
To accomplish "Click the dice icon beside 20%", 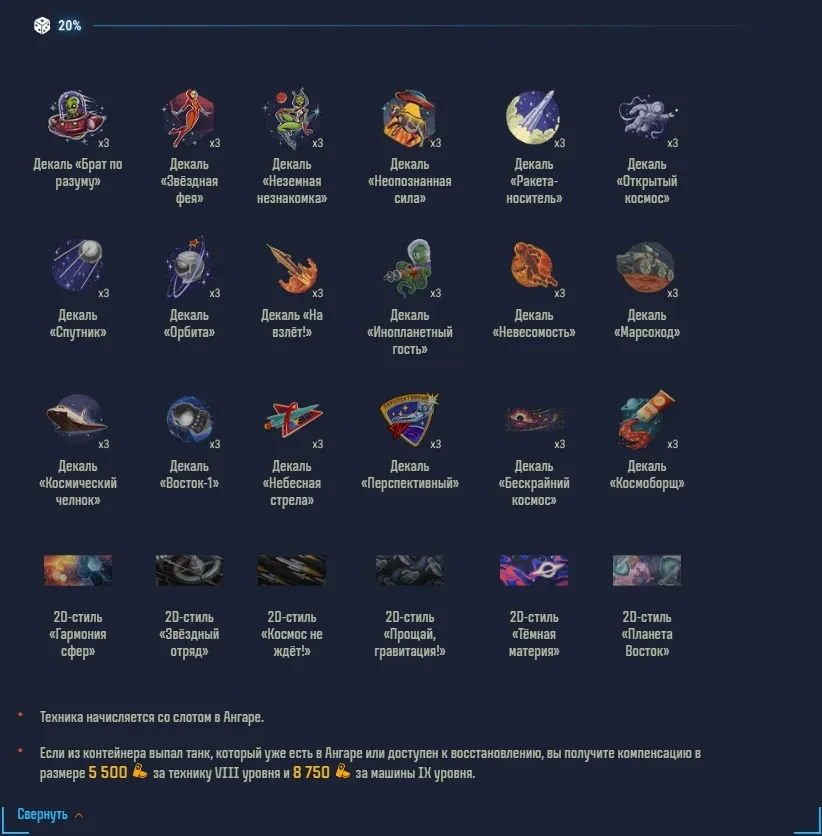I will [x=42, y=25].
